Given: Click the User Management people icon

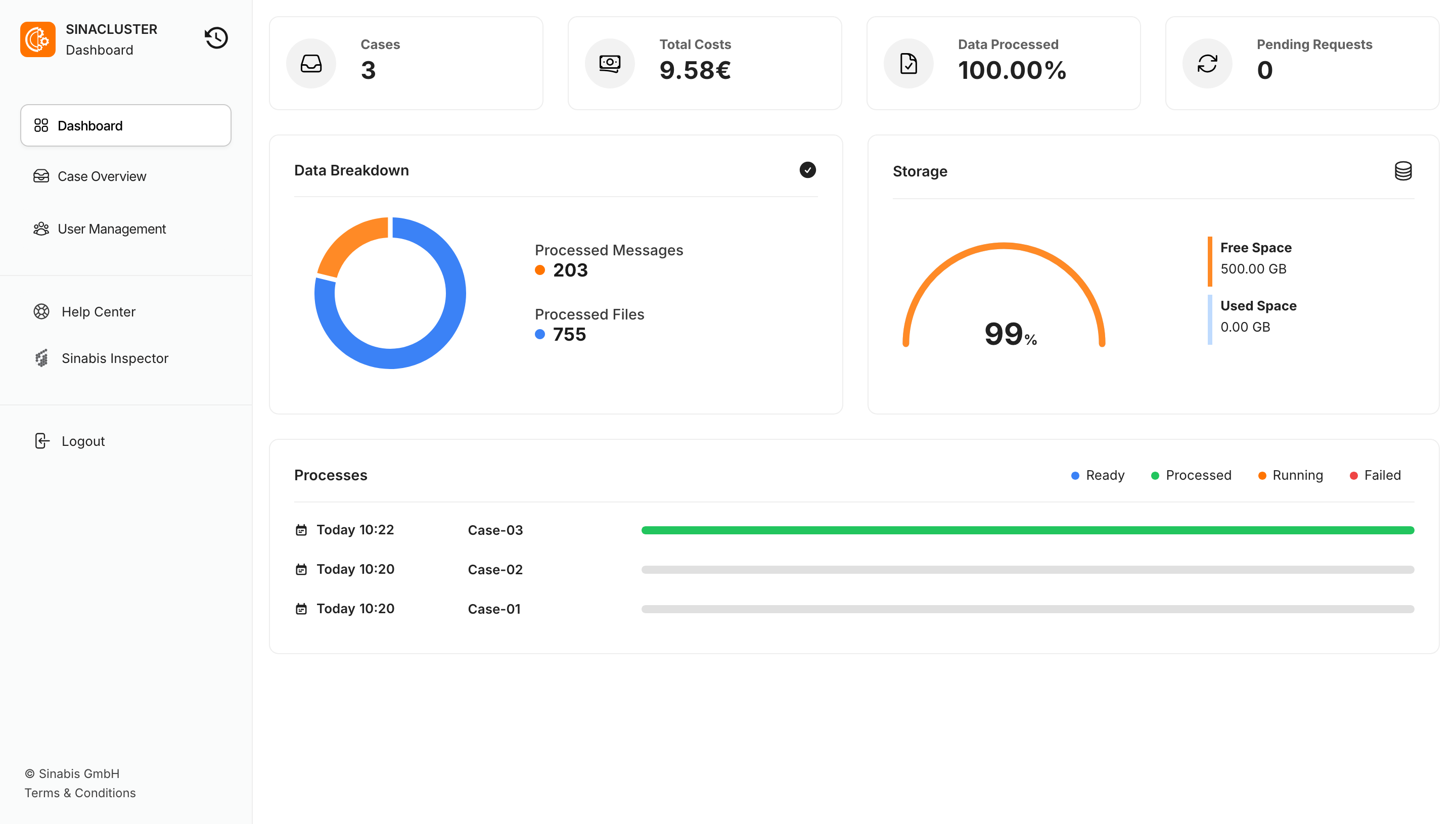Looking at the screenshot, I should [41, 228].
